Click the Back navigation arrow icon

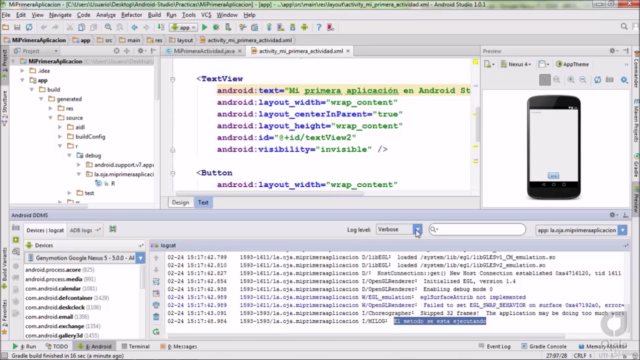[x=134, y=27]
